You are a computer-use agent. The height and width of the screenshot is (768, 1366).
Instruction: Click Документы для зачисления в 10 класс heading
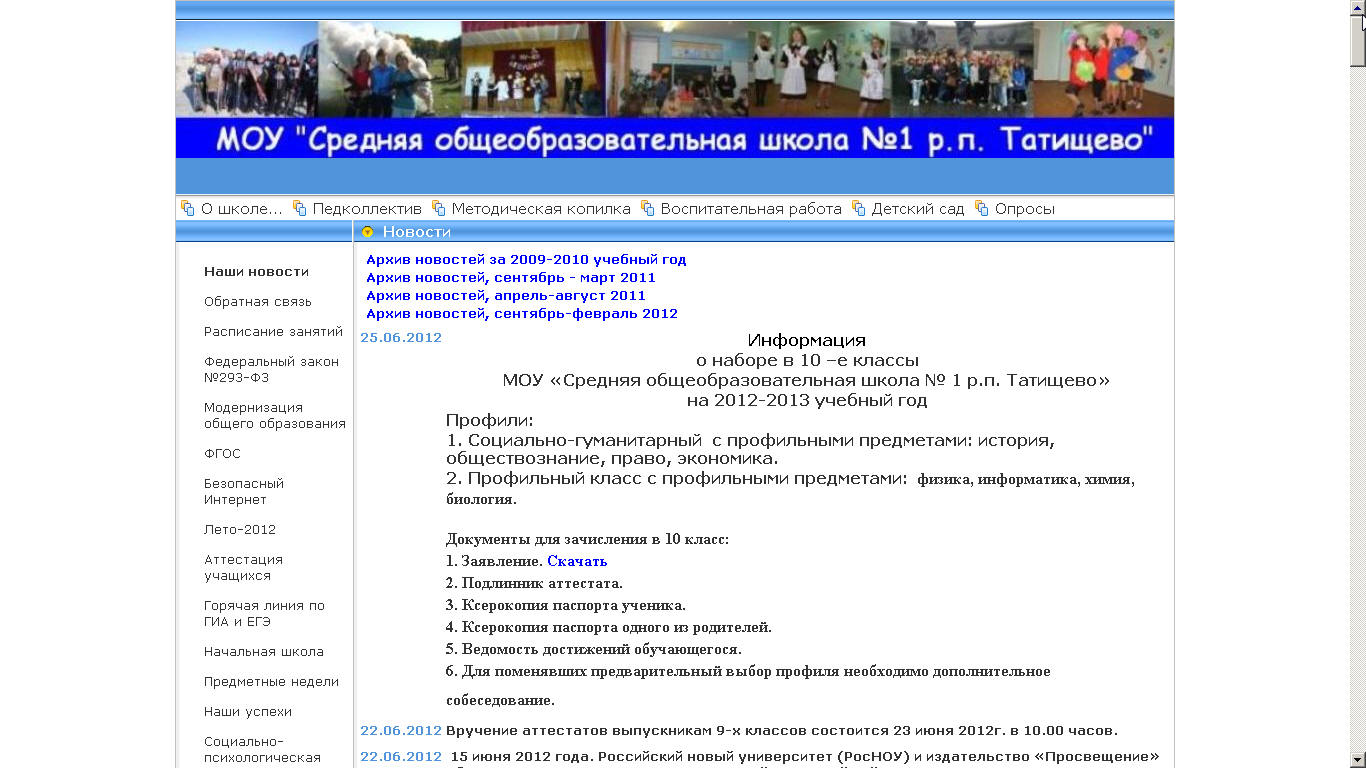[588, 539]
